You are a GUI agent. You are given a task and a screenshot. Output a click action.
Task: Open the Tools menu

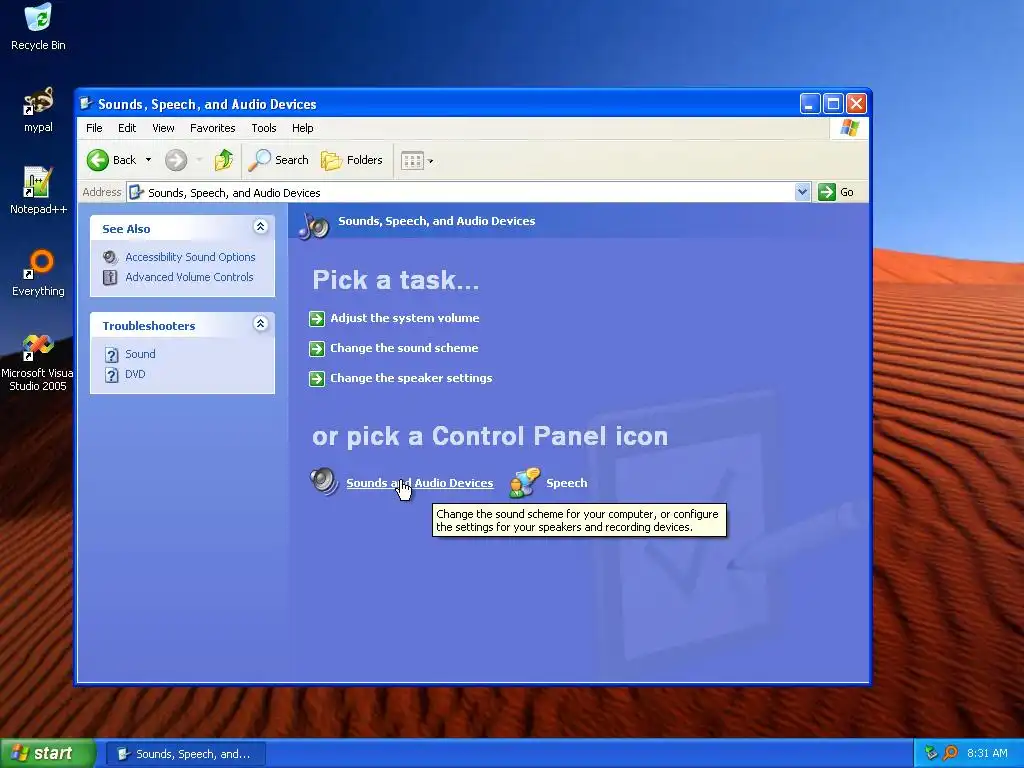click(x=264, y=128)
